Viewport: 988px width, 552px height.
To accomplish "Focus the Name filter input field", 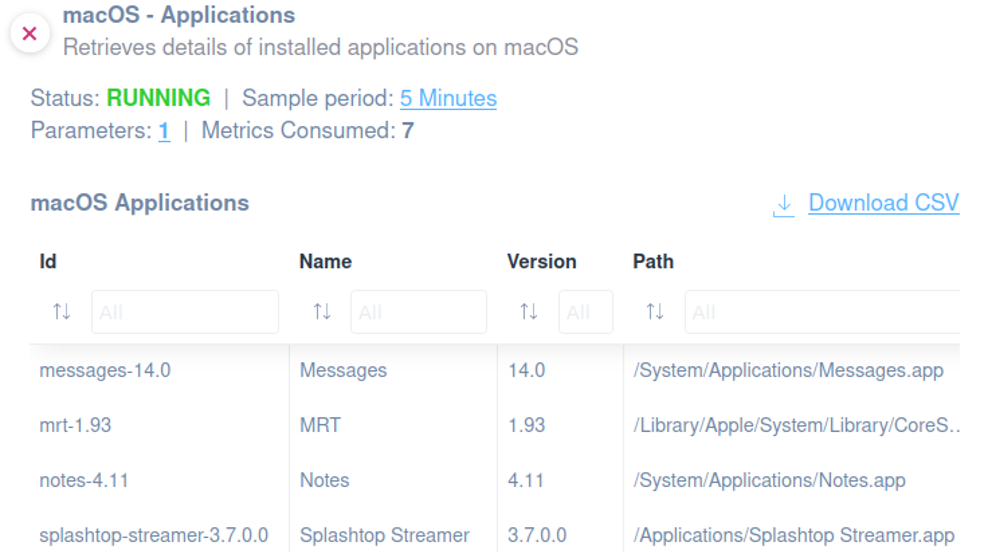I will click(x=418, y=312).
